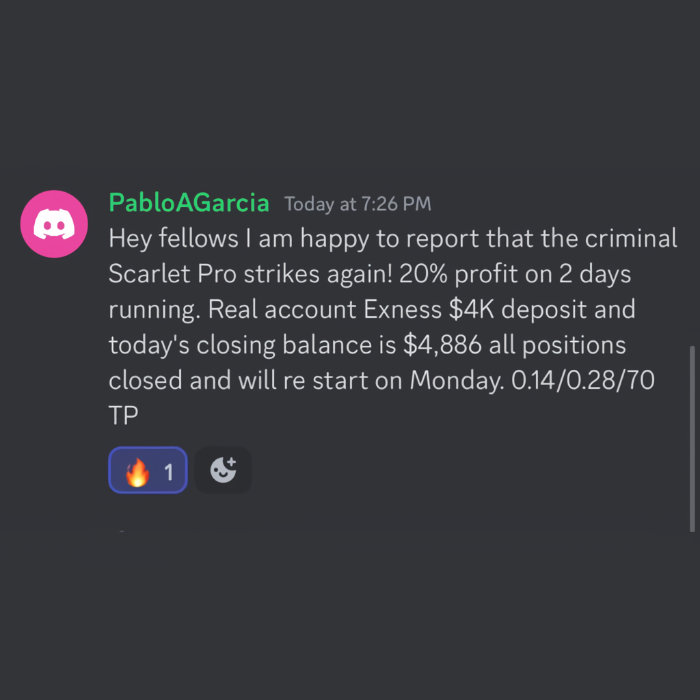Image resolution: width=700 pixels, height=700 pixels.
Task: Click the white Discord logo inside avatar
Action: (x=54, y=224)
